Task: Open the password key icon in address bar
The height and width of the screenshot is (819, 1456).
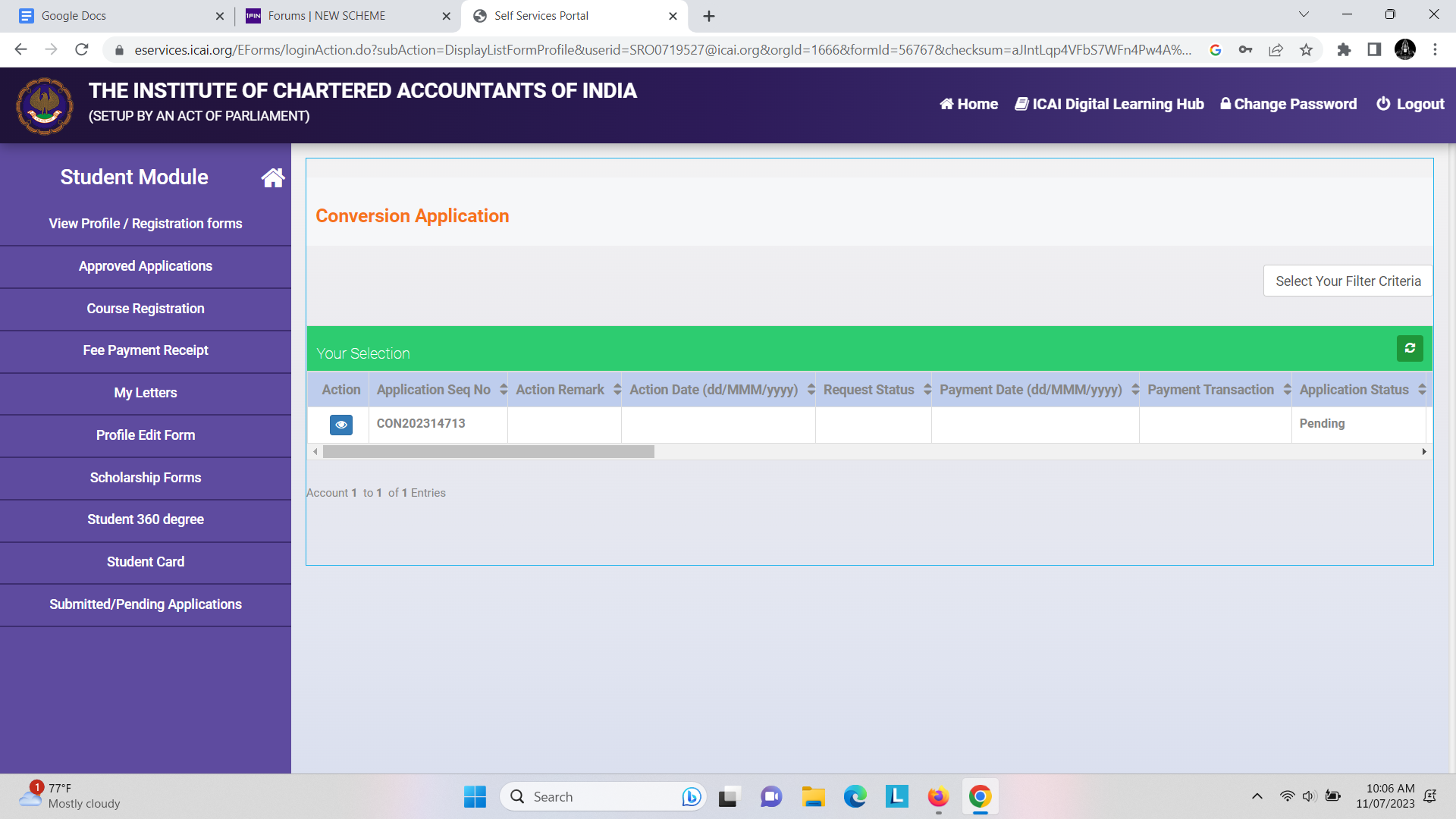Action: [1245, 50]
